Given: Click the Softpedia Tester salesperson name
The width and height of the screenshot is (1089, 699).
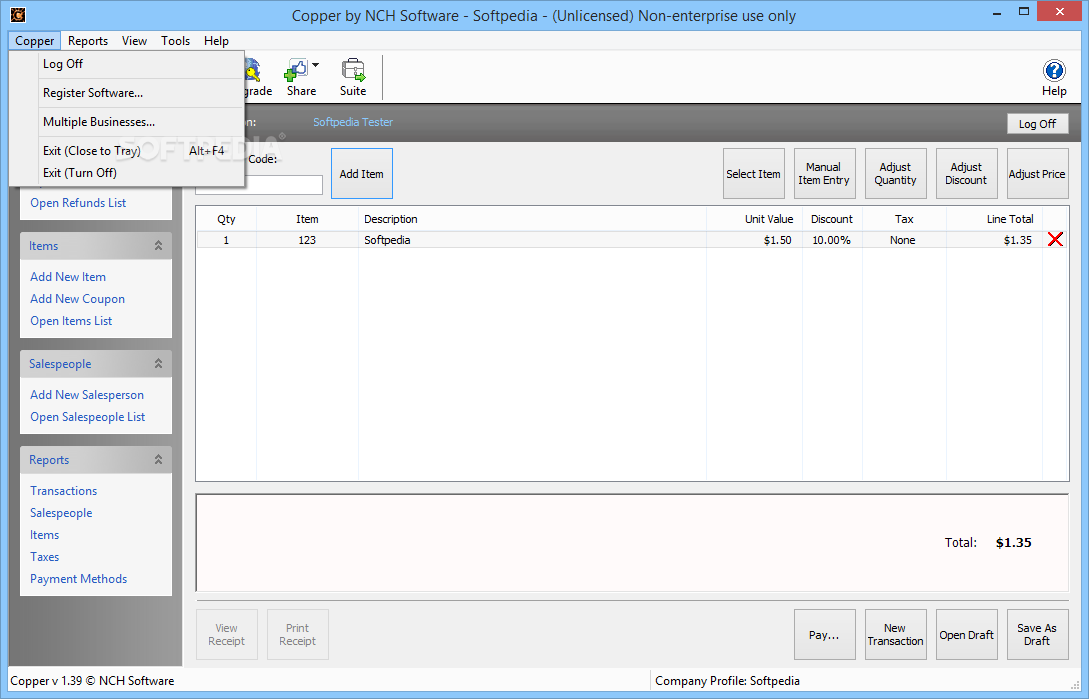Looking at the screenshot, I should 353,122.
